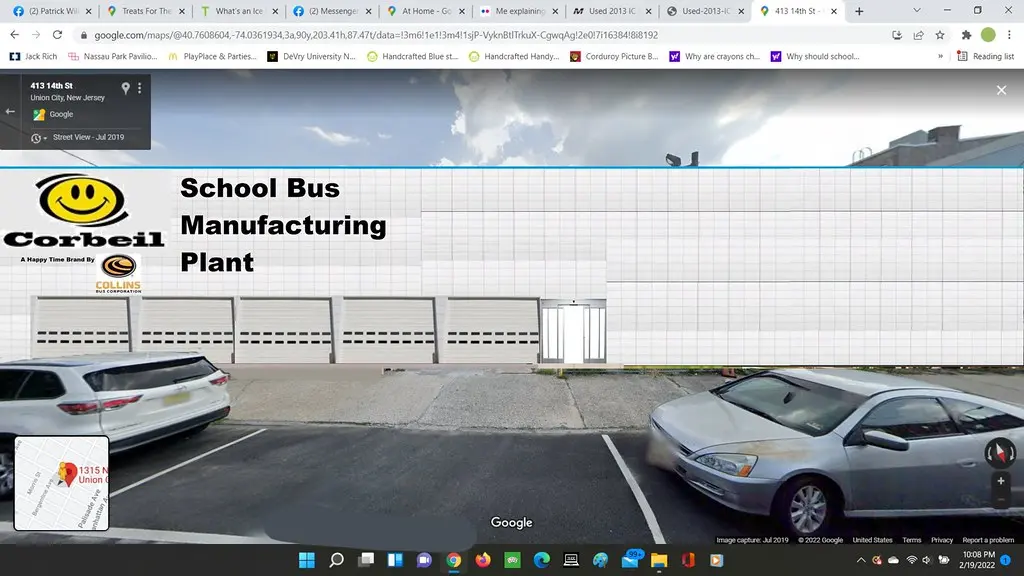Click the install app icon in address bar
1024x576 pixels.
897,35
